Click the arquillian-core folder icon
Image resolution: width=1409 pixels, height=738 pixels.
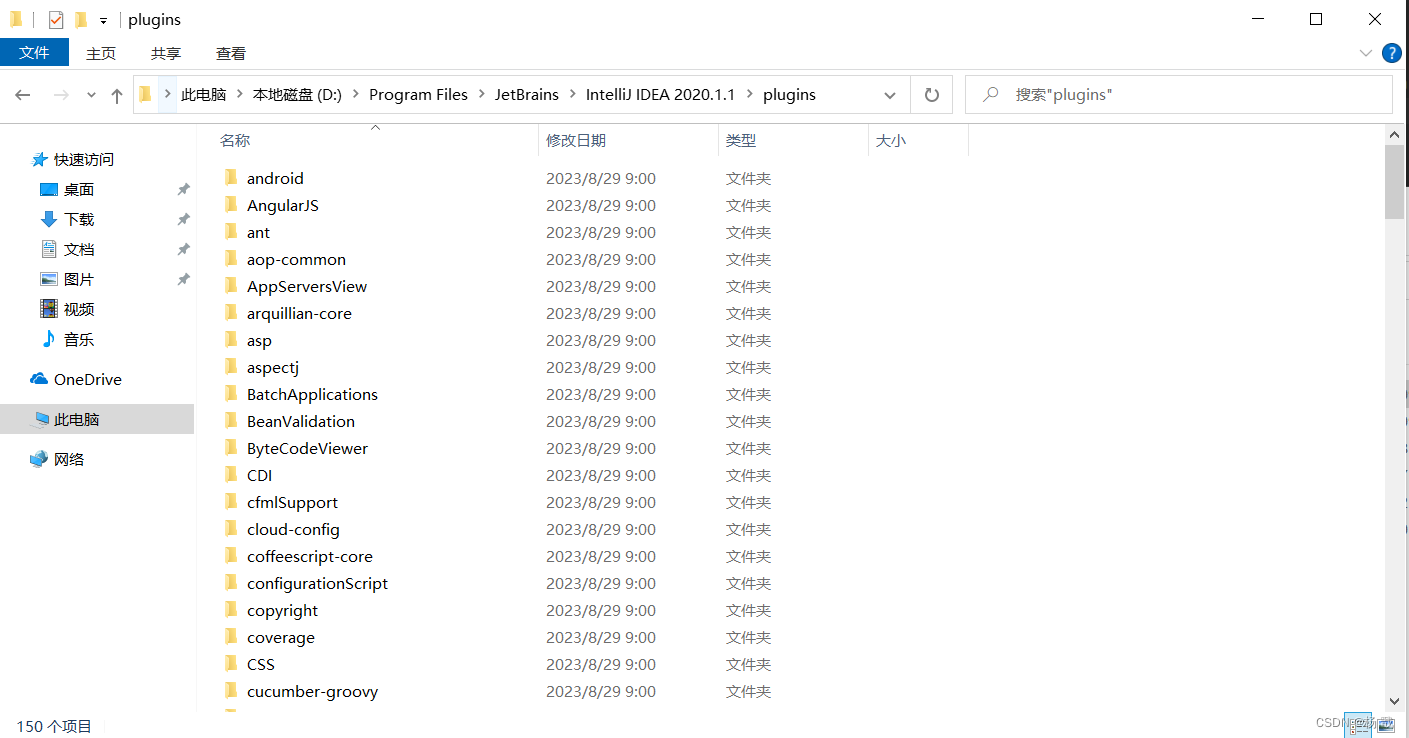(x=231, y=313)
